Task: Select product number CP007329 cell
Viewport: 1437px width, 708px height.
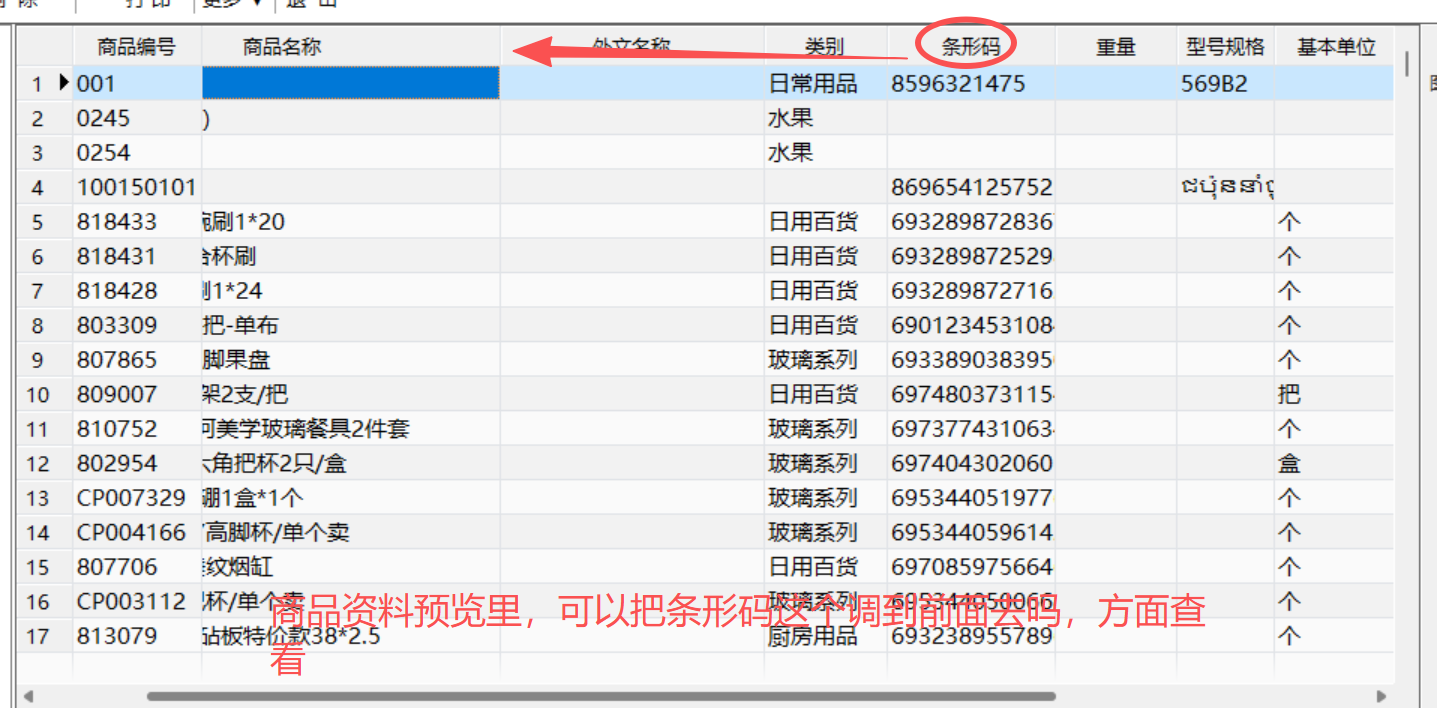Action: tap(137, 498)
